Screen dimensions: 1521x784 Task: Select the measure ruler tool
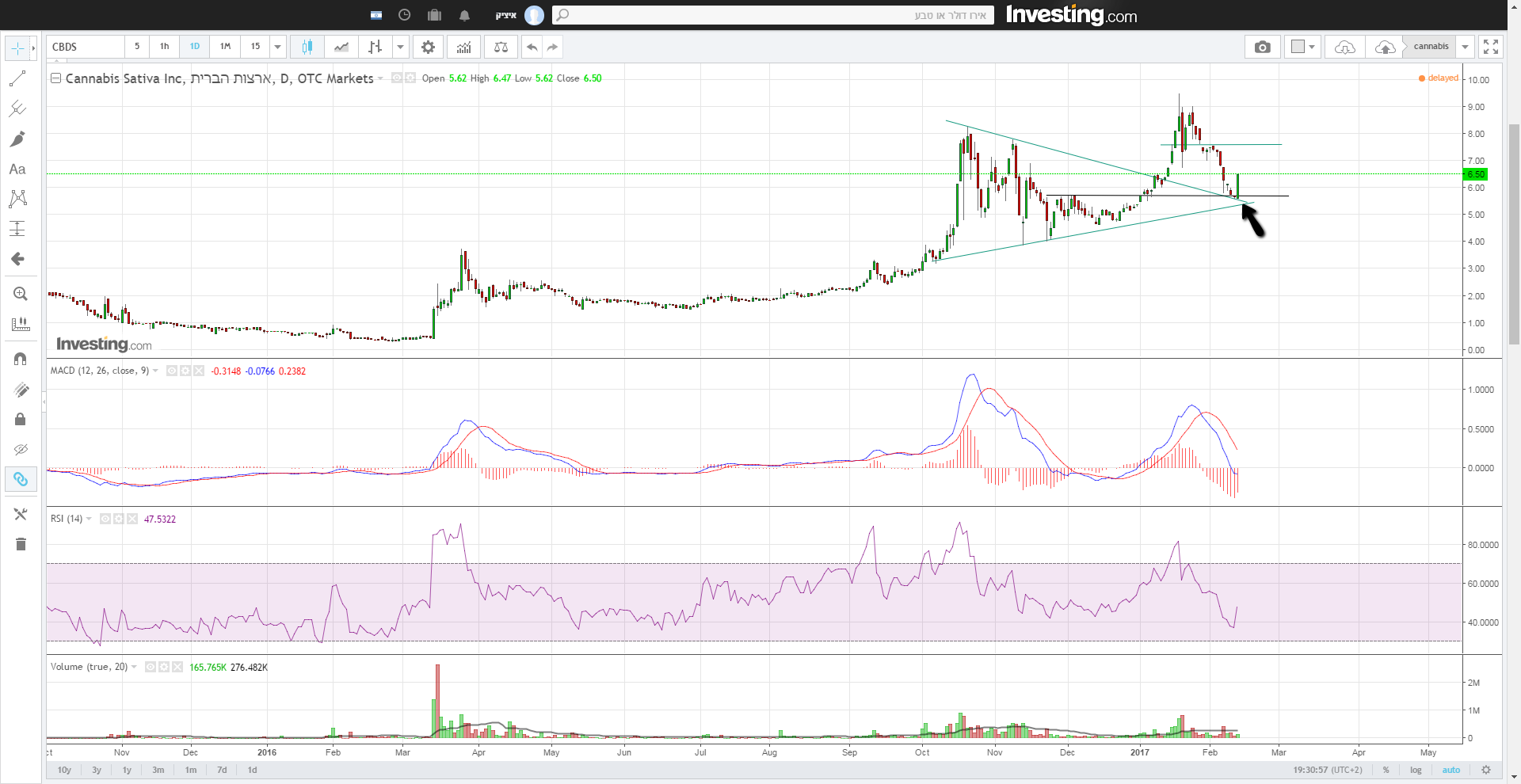21,324
